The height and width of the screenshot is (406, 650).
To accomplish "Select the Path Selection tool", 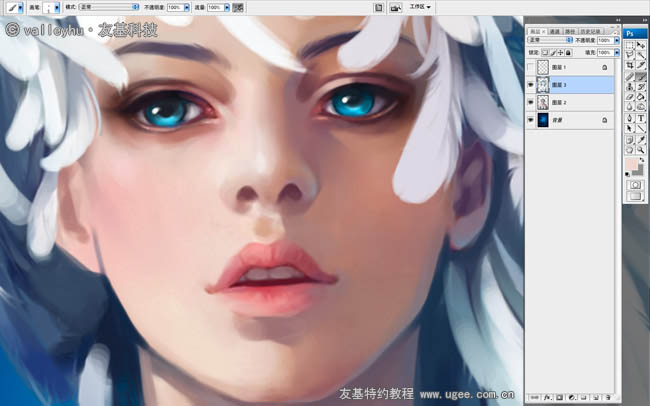I will pos(629,128).
